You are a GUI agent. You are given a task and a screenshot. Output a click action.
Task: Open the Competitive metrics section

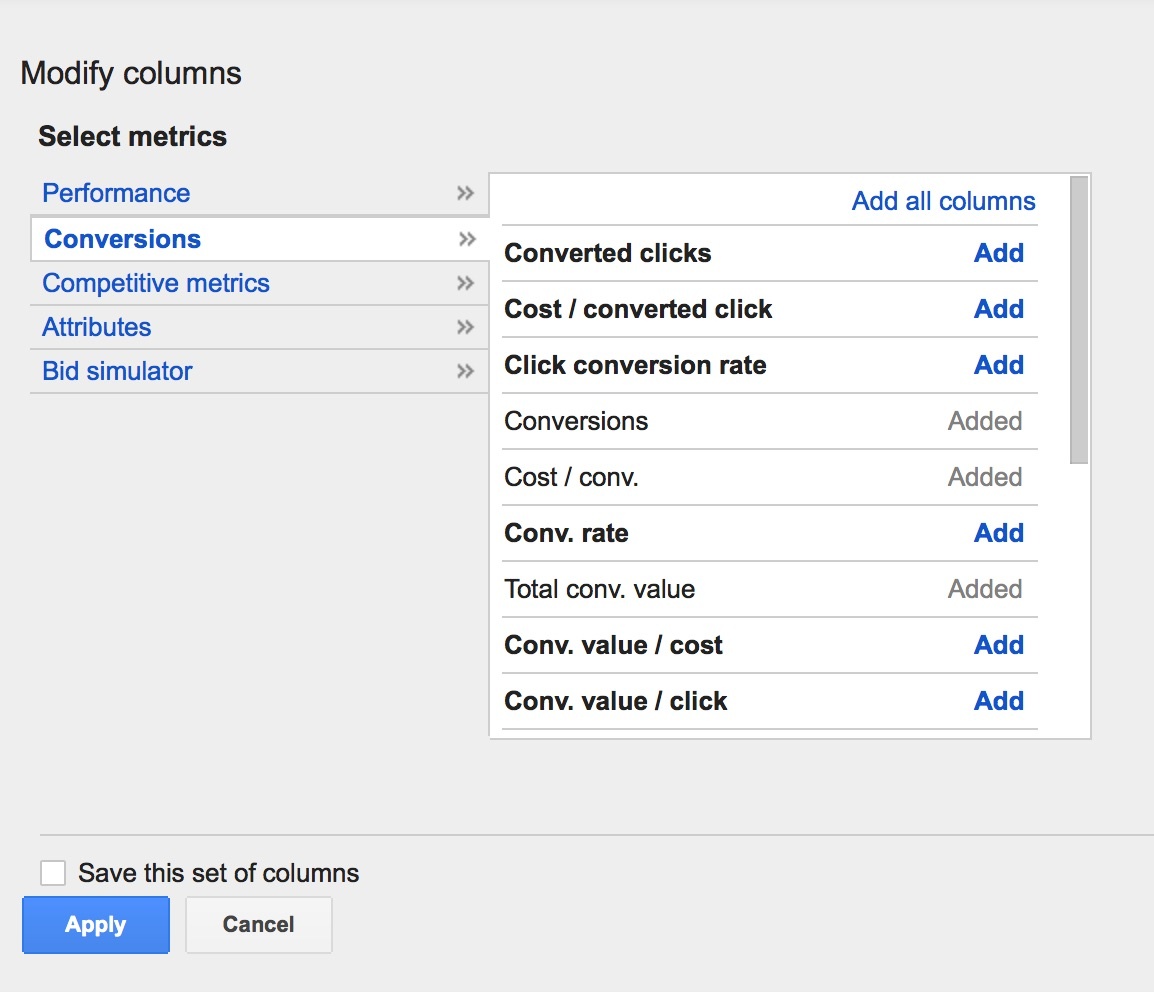click(155, 283)
